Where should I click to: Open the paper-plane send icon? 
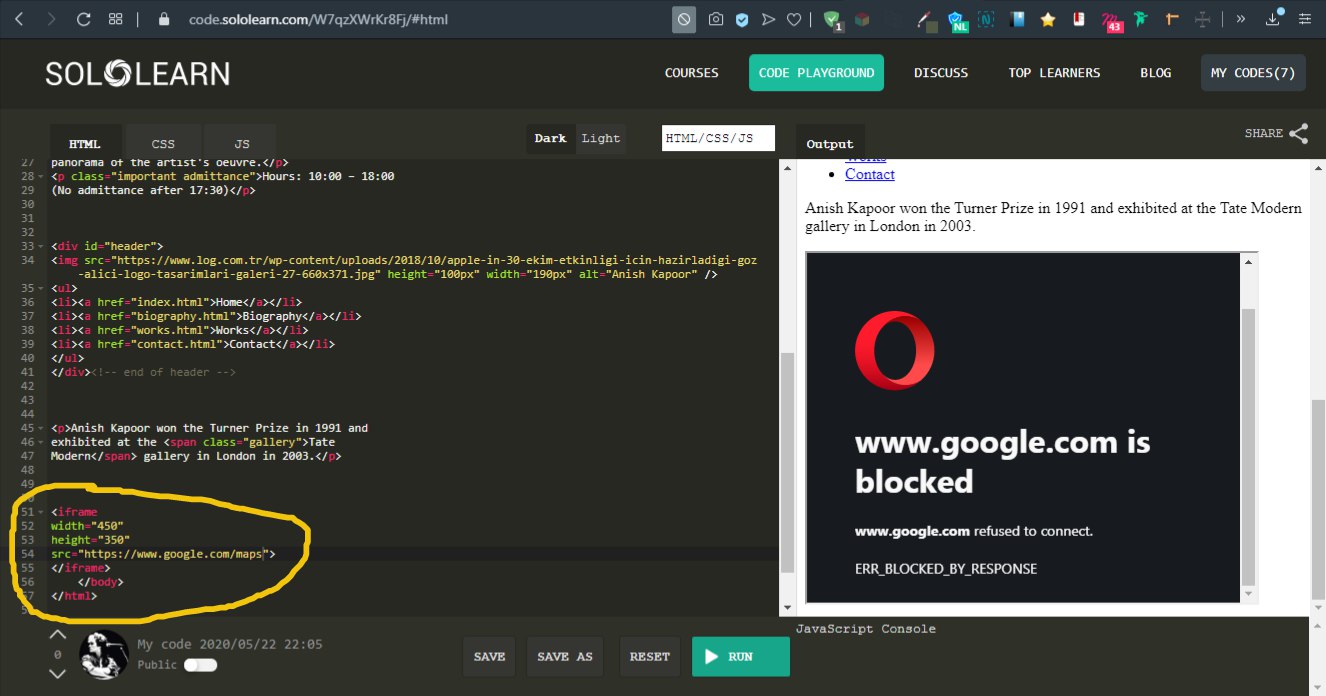pyautogui.click(x=768, y=19)
